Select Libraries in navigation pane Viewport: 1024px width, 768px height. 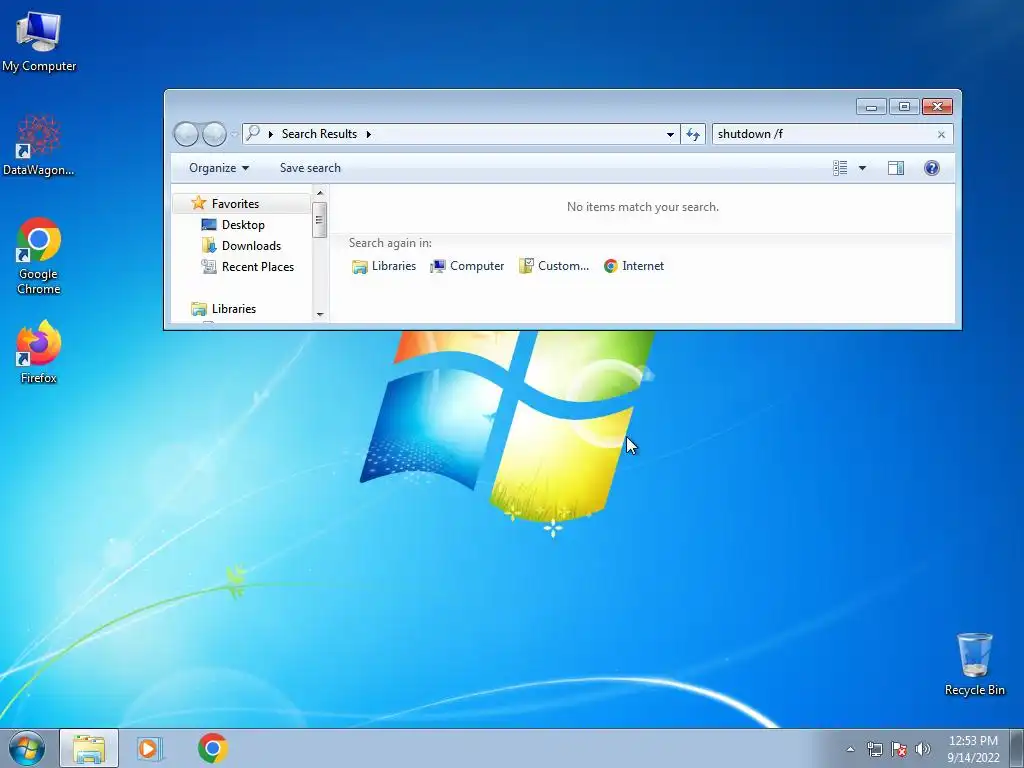(233, 309)
